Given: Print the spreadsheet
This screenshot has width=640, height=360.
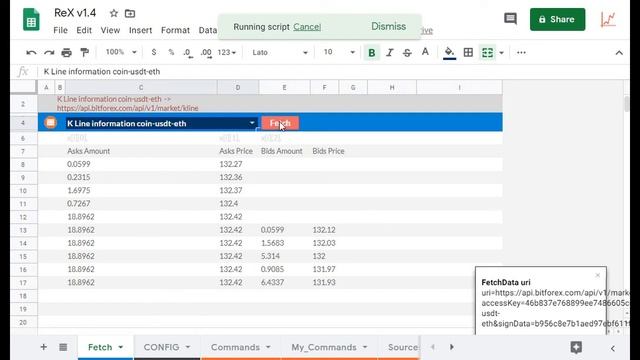Looking at the screenshot, I should [67, 53].
